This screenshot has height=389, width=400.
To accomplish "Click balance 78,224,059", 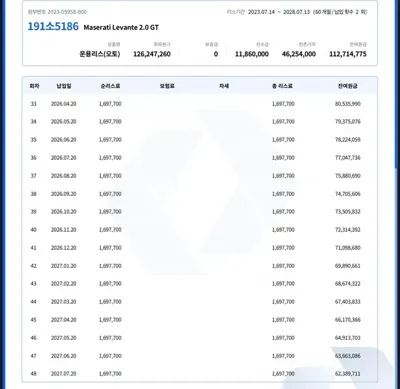I will 348,140.
